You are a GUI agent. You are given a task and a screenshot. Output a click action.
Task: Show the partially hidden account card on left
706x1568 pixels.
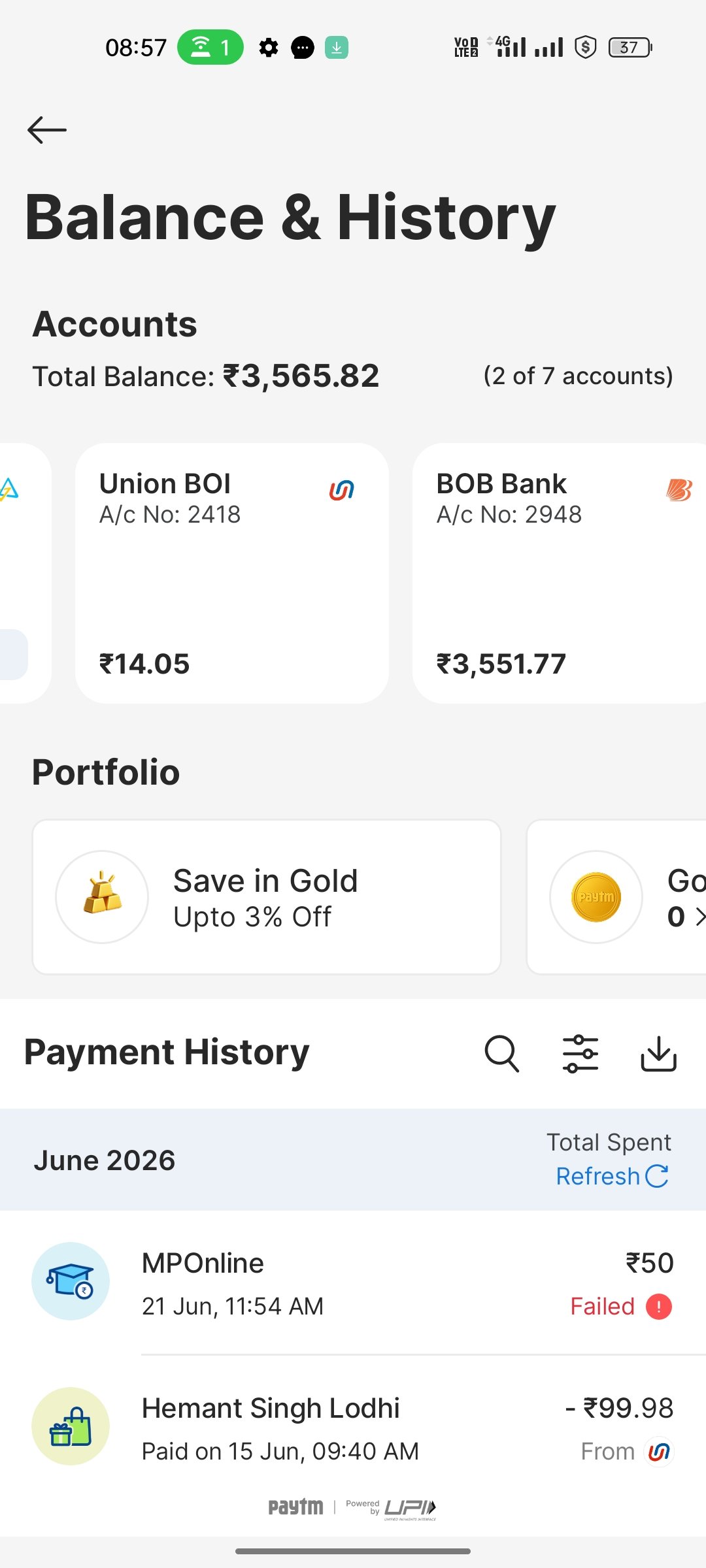pyautogui.click(x=25, y=573)
